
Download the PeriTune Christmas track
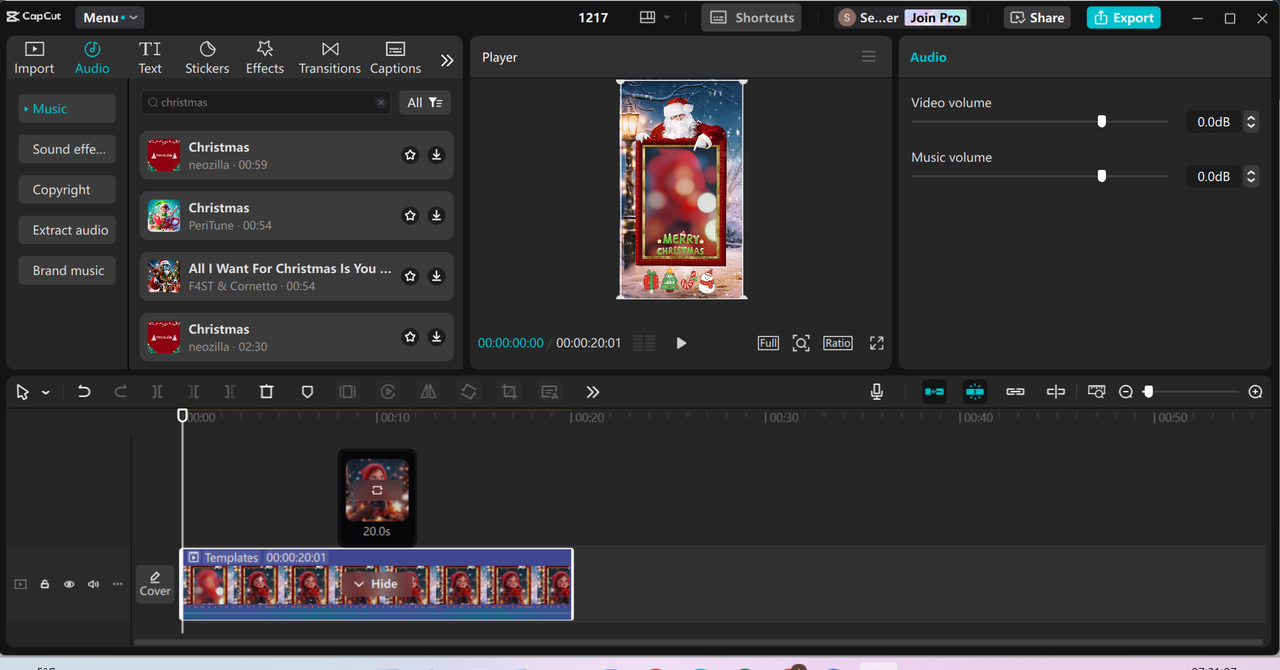436,216
